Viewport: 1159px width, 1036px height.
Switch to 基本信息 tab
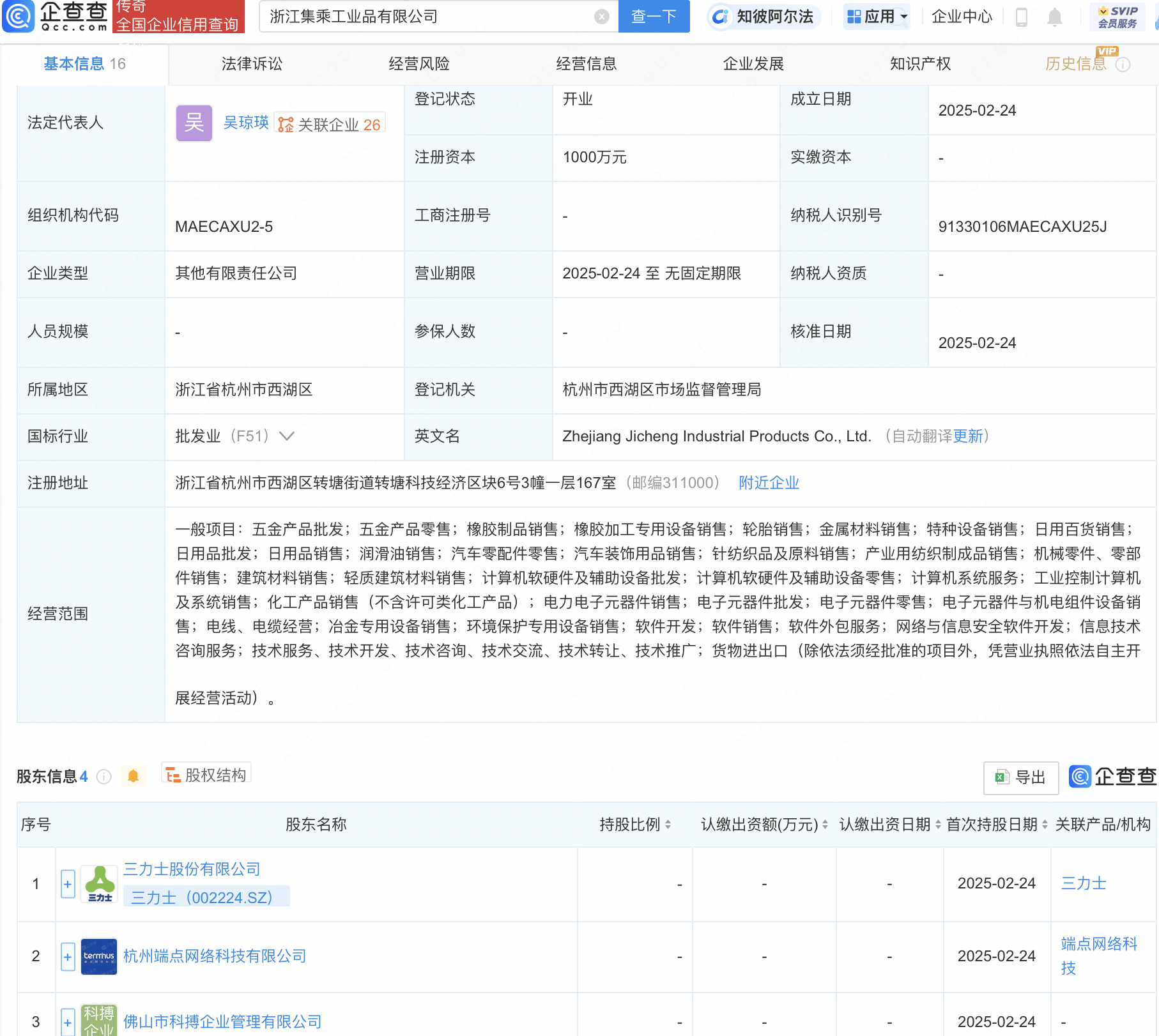point(84,64)
